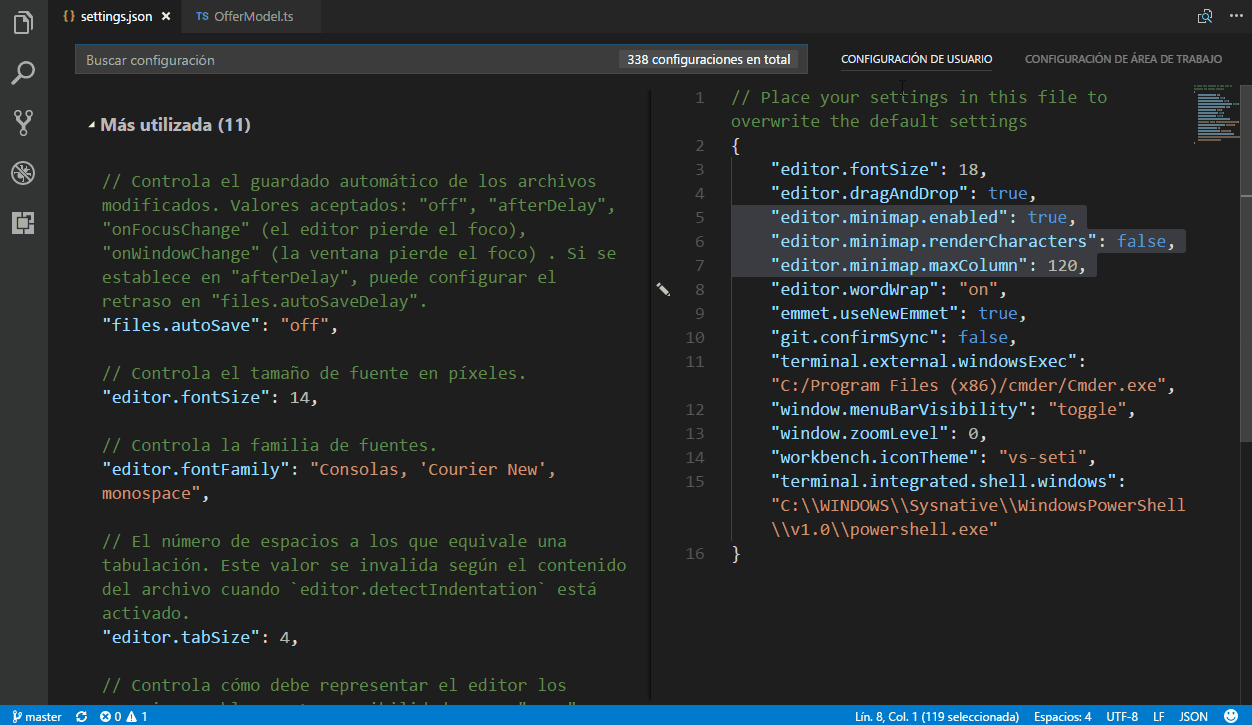
Task: Click Espacios: 4 indentation setting
Action: [1063, 717]
